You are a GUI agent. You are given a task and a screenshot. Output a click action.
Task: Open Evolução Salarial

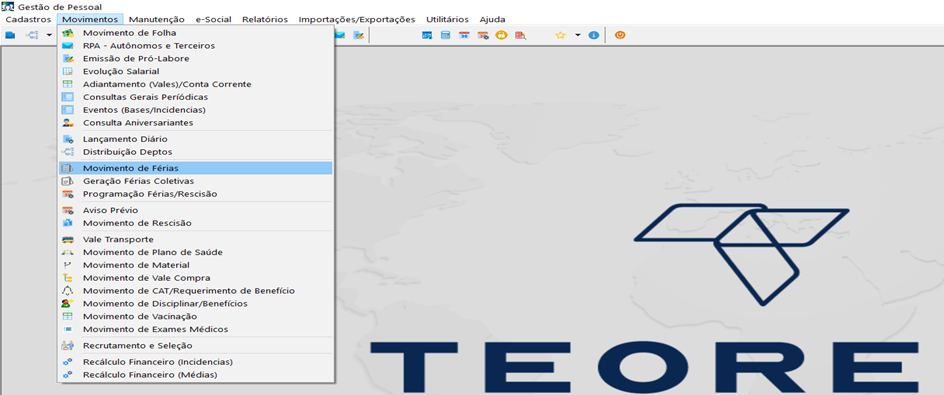[195, 72]
